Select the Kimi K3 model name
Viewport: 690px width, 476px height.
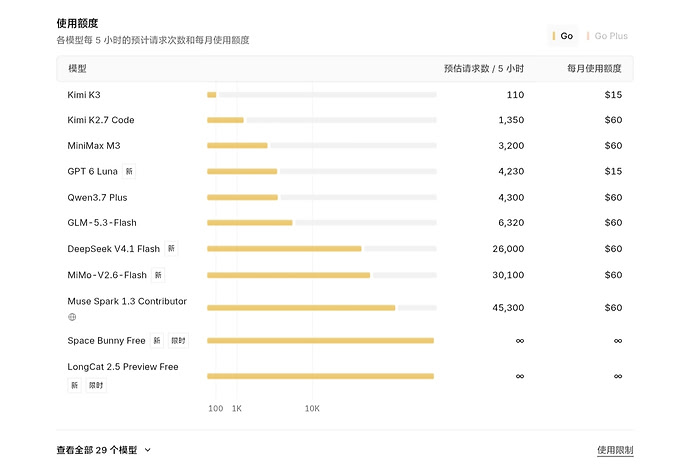point(84,95)
